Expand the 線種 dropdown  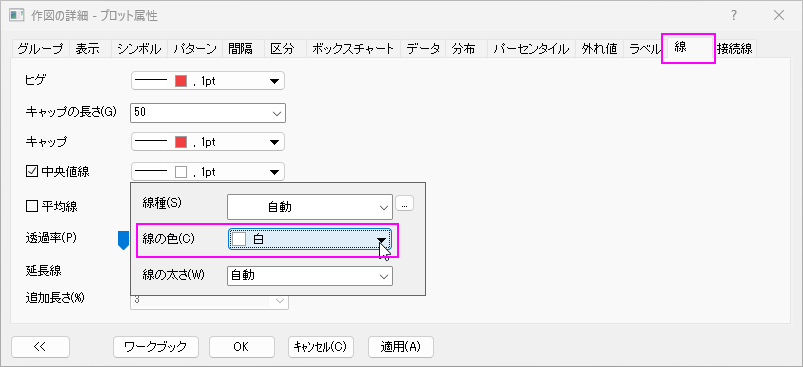click(310, 207)
